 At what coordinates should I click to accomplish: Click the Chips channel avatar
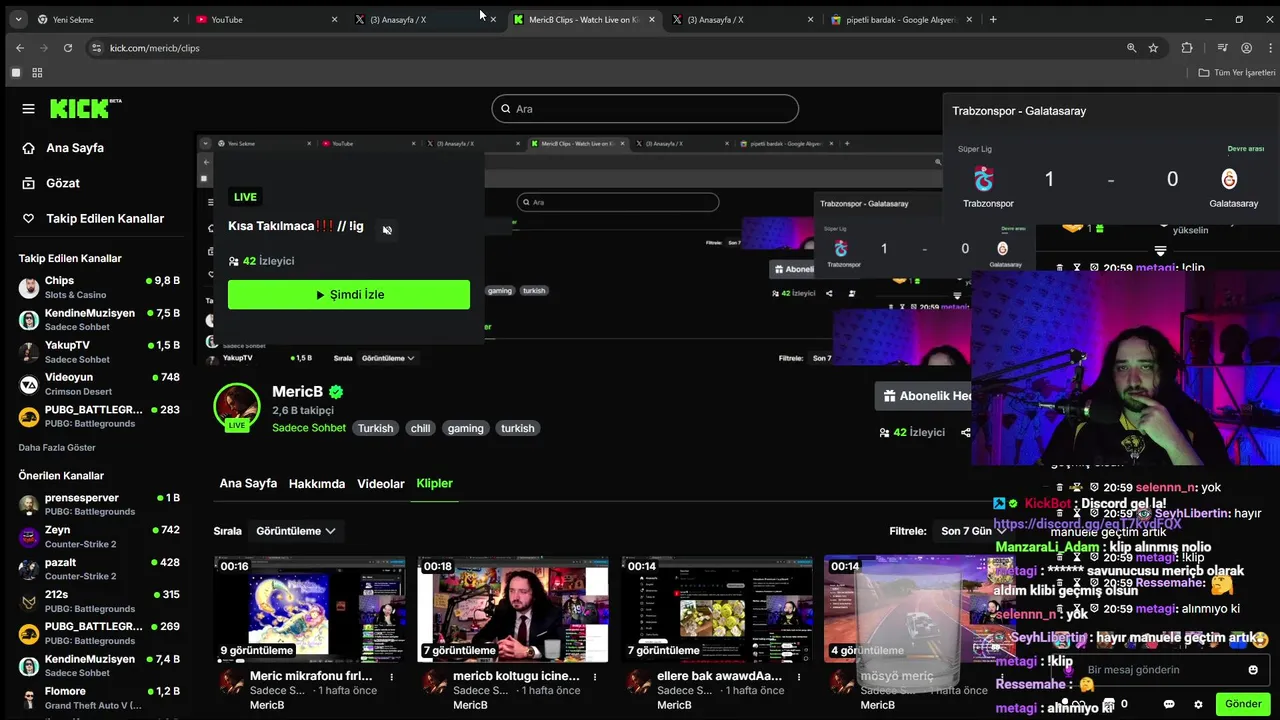point(29,288)
